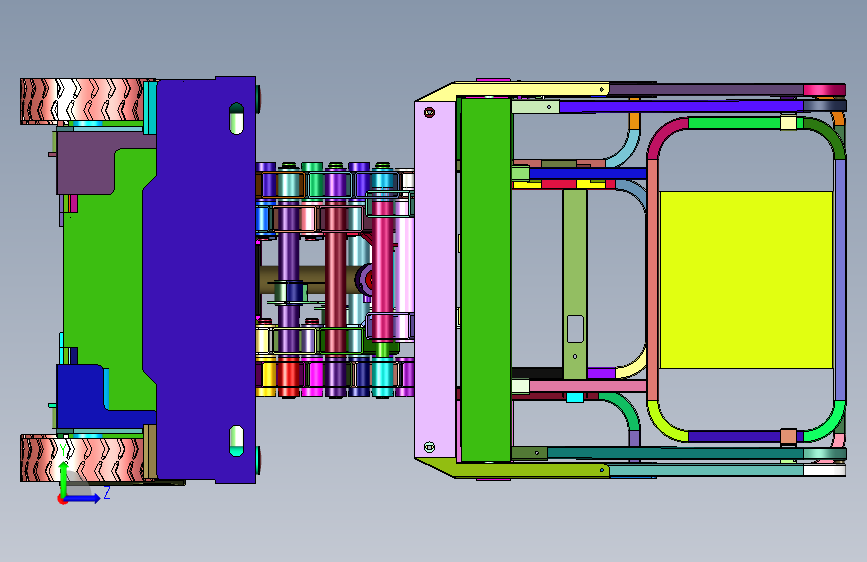Viewport: 867px width, 562px height.
Task: Select the salmon vertical bar left of yellow panel
Action: [652, 279]
